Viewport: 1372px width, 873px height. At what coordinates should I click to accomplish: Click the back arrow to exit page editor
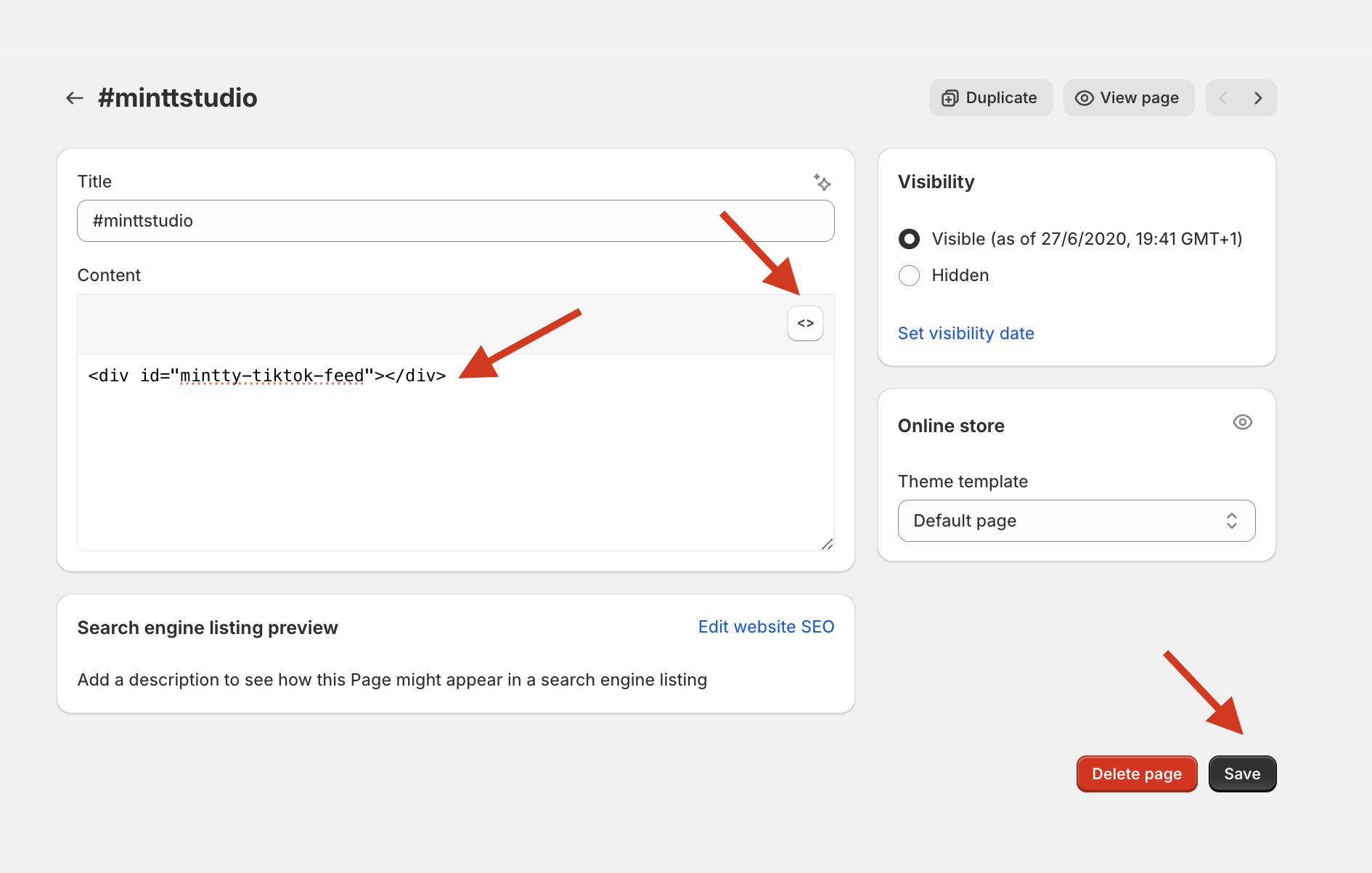74,97
